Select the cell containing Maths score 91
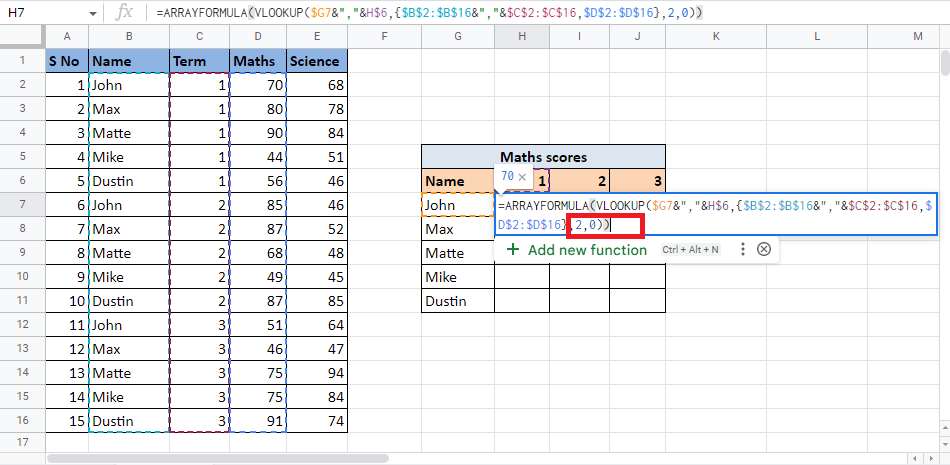The width and height of the screenshot is (950, 465). point(257,421)
